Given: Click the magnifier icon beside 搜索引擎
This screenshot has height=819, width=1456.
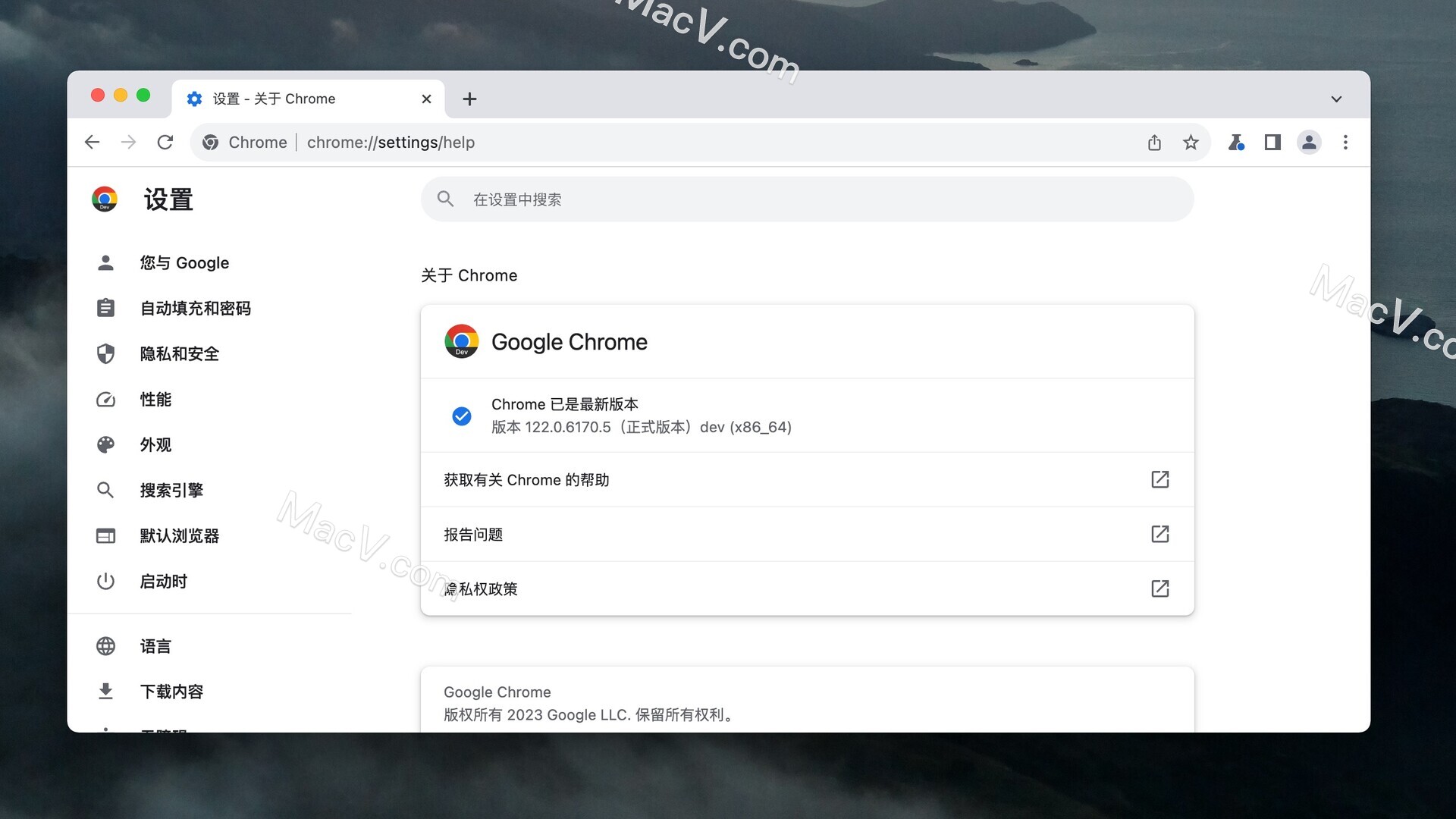Looking at the screenshot, I should [105, 491].
